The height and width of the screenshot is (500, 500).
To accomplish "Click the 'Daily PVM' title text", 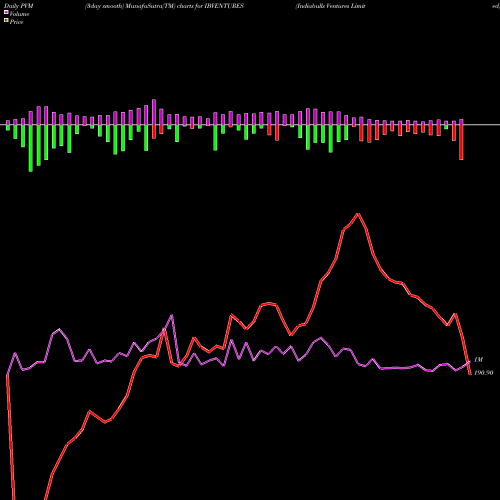I will (x=19, y=6).
